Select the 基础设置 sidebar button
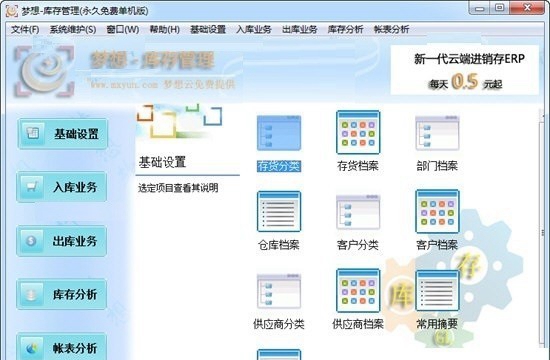The image size is (550, 360). pos(62,134)
